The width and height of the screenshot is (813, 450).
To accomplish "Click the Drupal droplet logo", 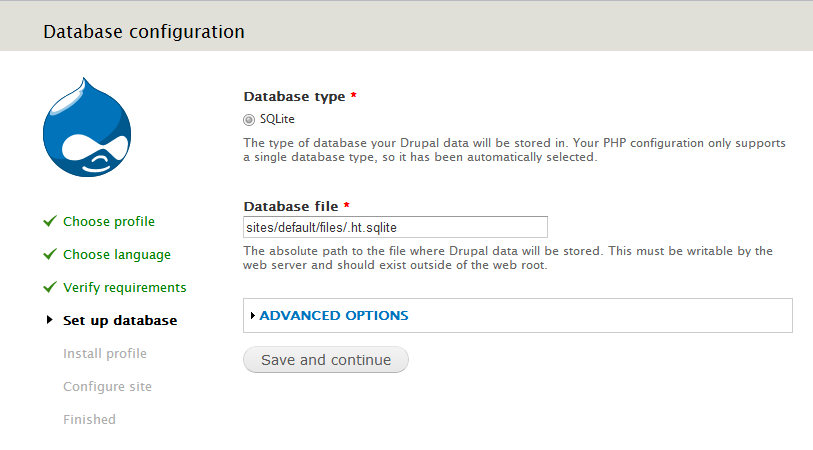I will tap(88, 127).
